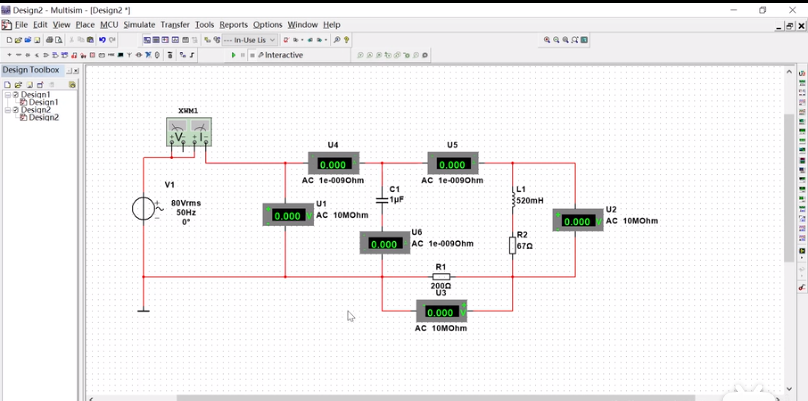Toggle the Design1 checkbox in Design Toolbox
This screenshot has height=401, width=808.
(x=15, y=95)
